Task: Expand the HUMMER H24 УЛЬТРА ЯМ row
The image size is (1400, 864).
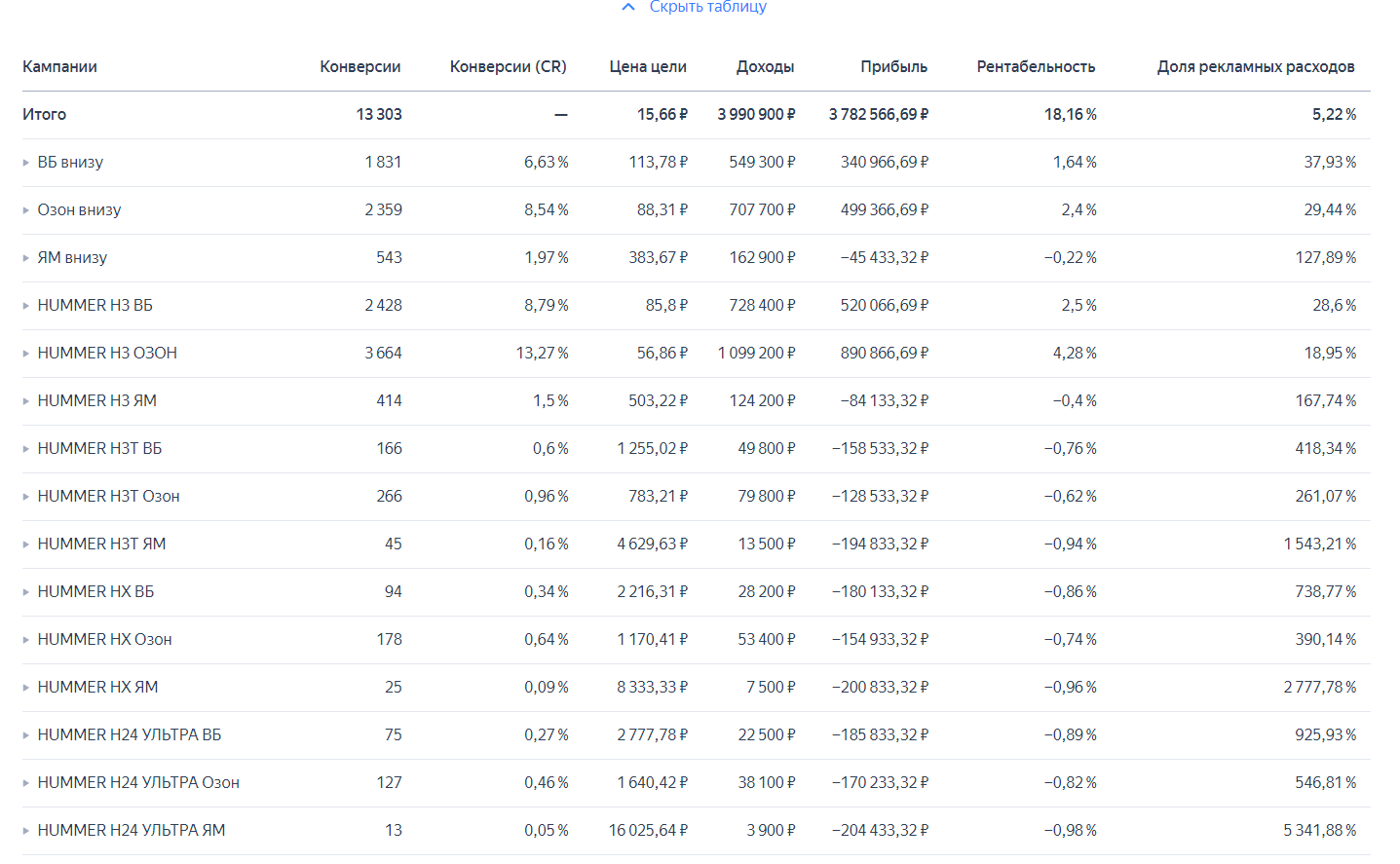Action: (x=26, y=831)
